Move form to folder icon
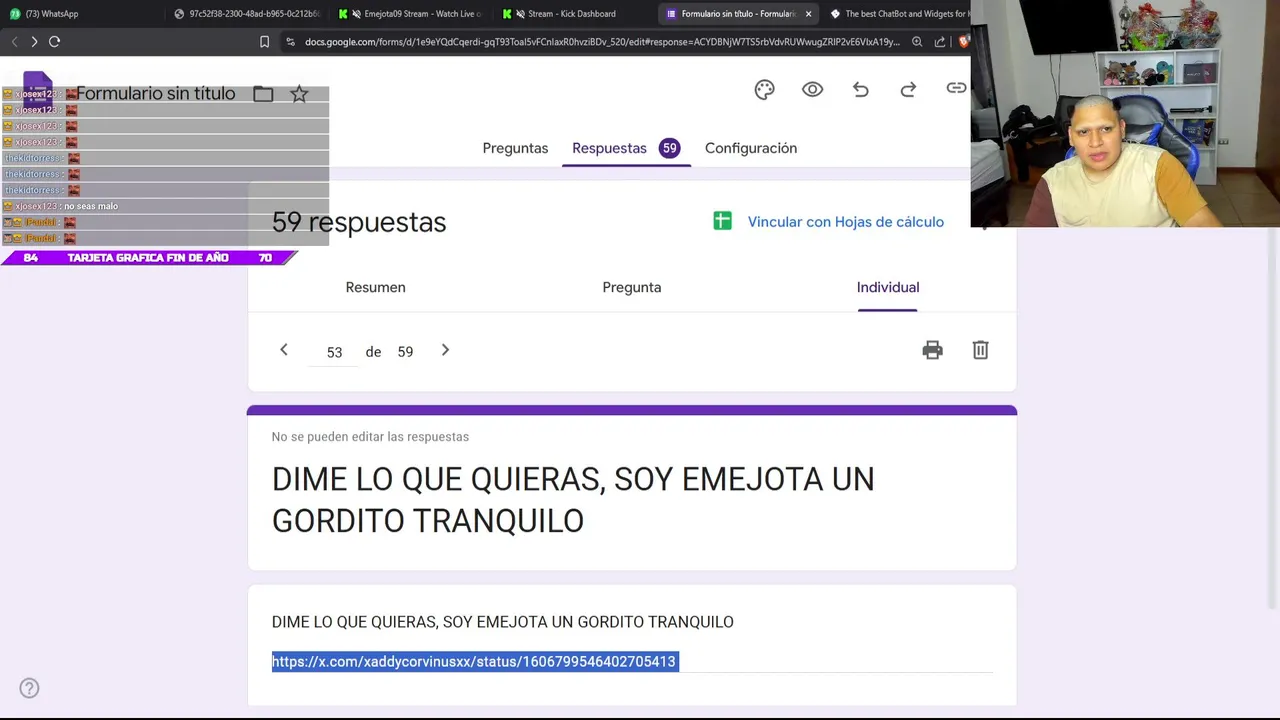 click(263, 94)
